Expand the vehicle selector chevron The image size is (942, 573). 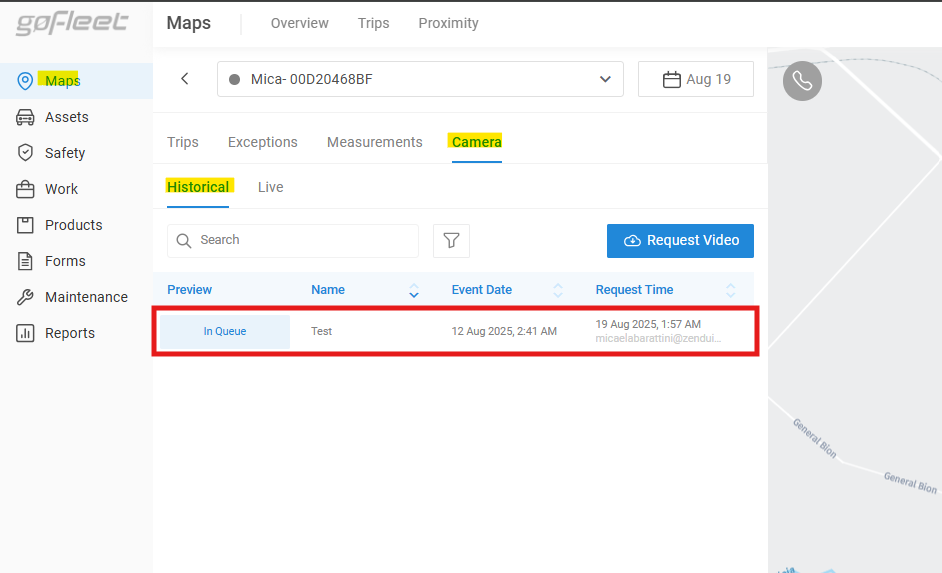[x=605, y=79]
